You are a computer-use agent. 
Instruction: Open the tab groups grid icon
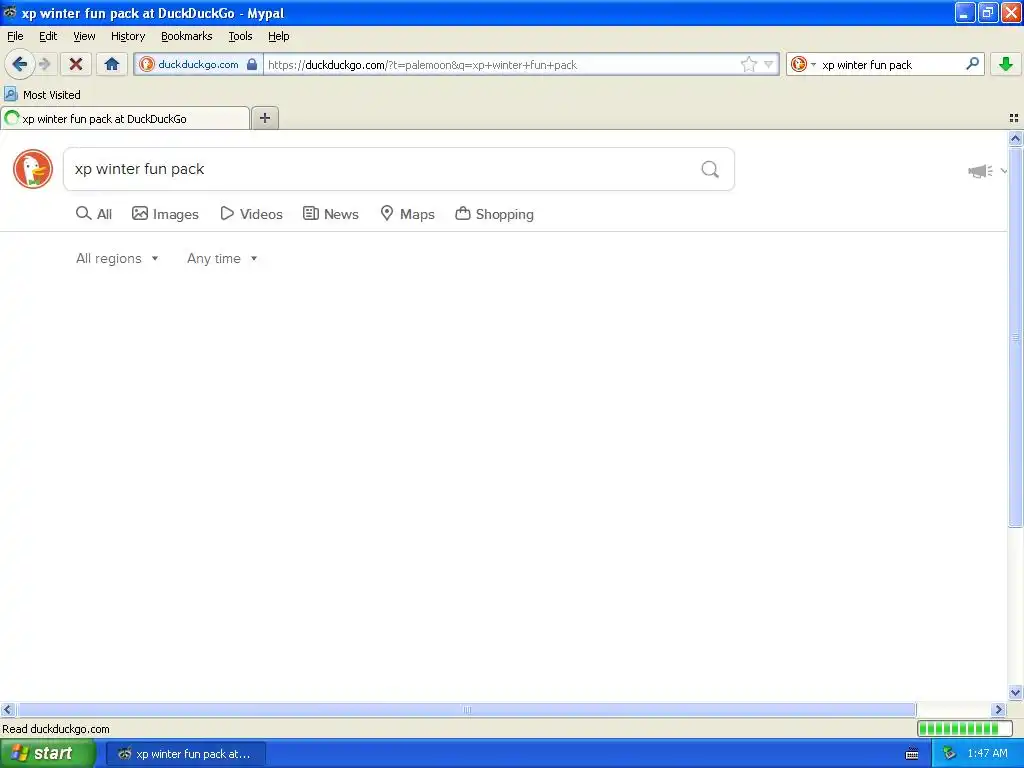(x=1014, y=118)
